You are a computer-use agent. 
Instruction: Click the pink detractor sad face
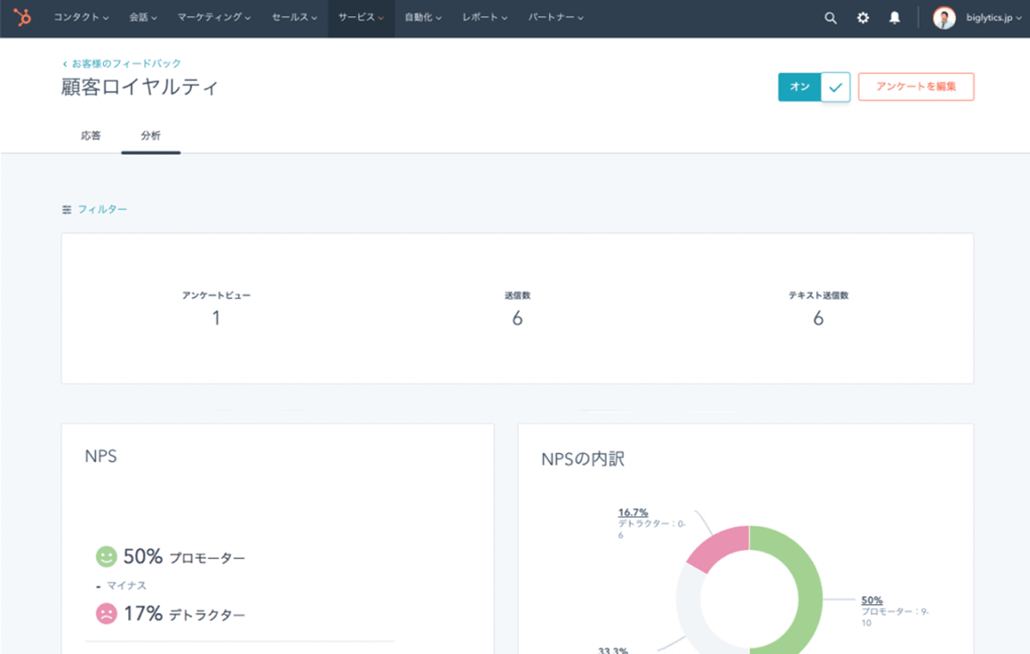coord(106,613)
